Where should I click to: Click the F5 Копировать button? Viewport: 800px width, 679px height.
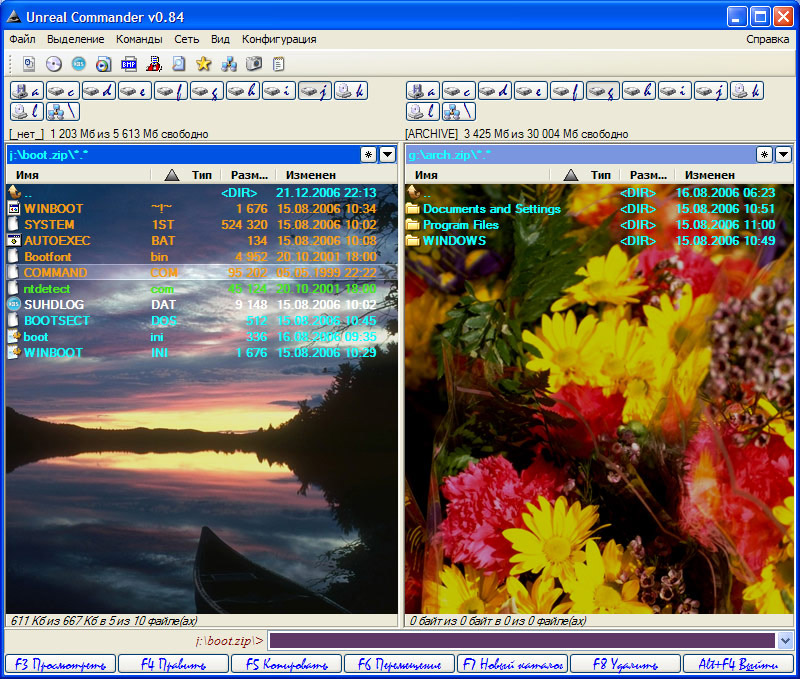287,664
